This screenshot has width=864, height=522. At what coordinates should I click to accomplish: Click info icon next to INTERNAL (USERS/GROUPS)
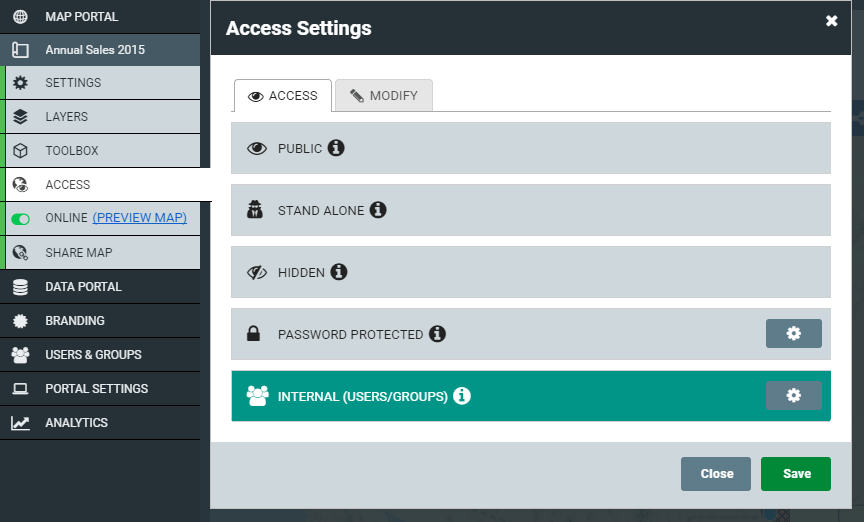[462, 396]
